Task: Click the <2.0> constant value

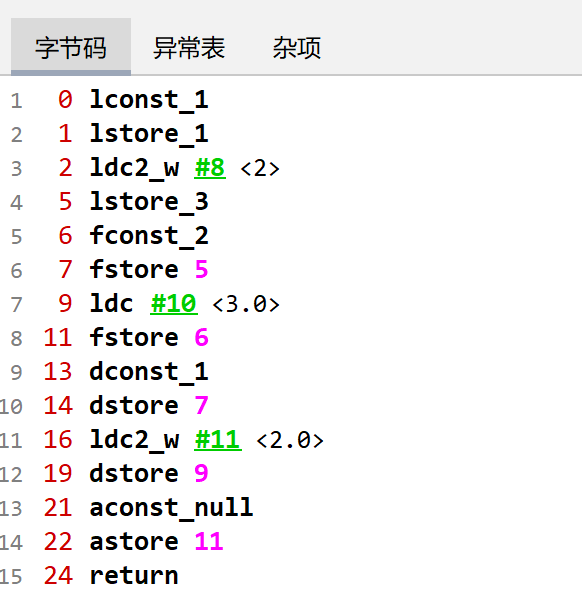Action: pos(290,440)
